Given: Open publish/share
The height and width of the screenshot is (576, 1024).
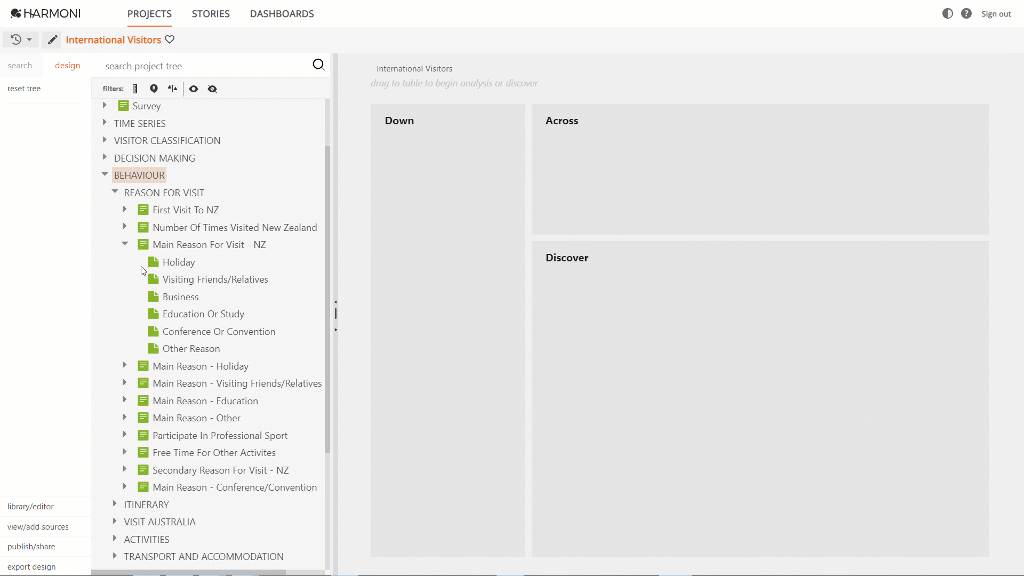Looking at the screenshot, I should (31, 547).
